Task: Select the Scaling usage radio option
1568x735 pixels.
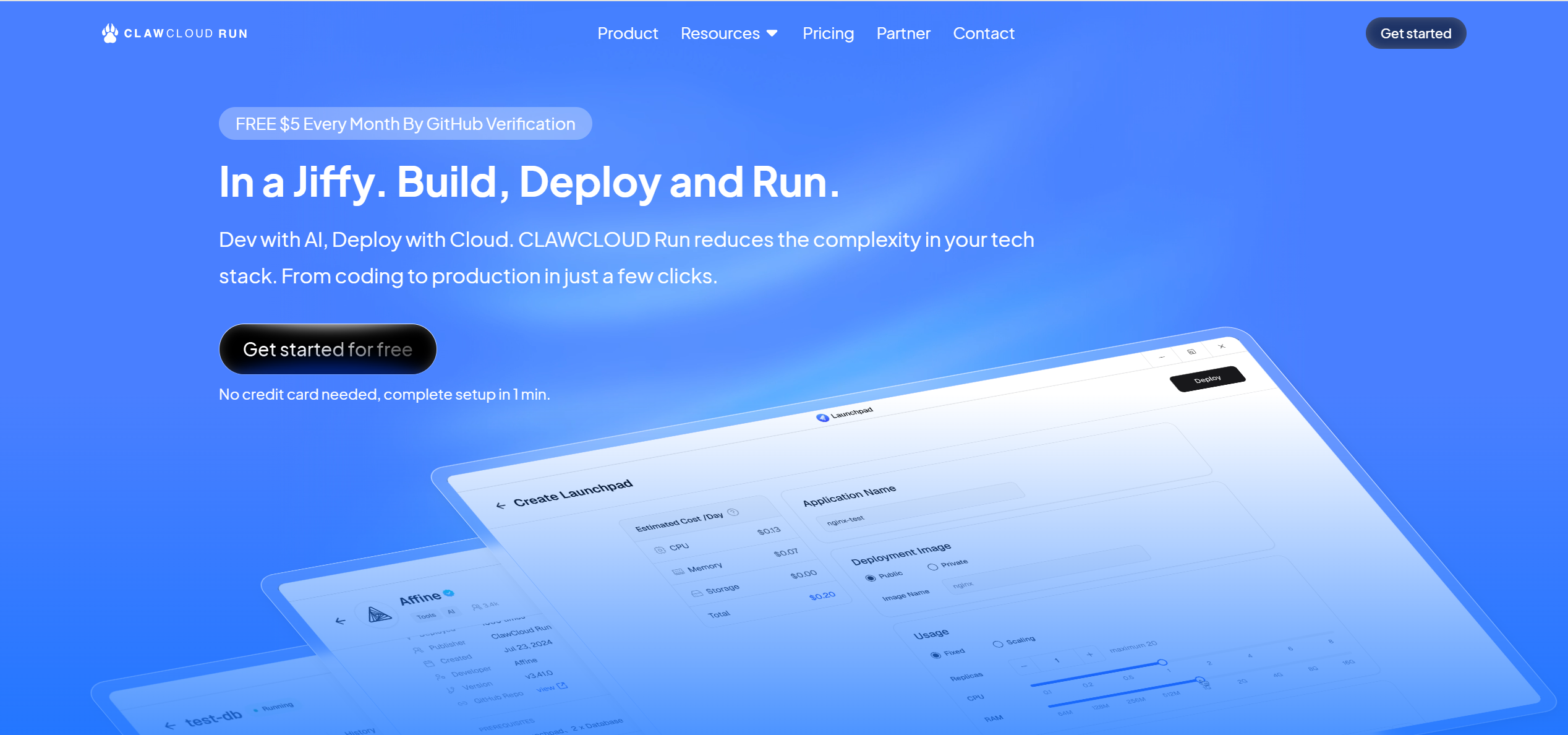Action: click(x=997, y=643)
